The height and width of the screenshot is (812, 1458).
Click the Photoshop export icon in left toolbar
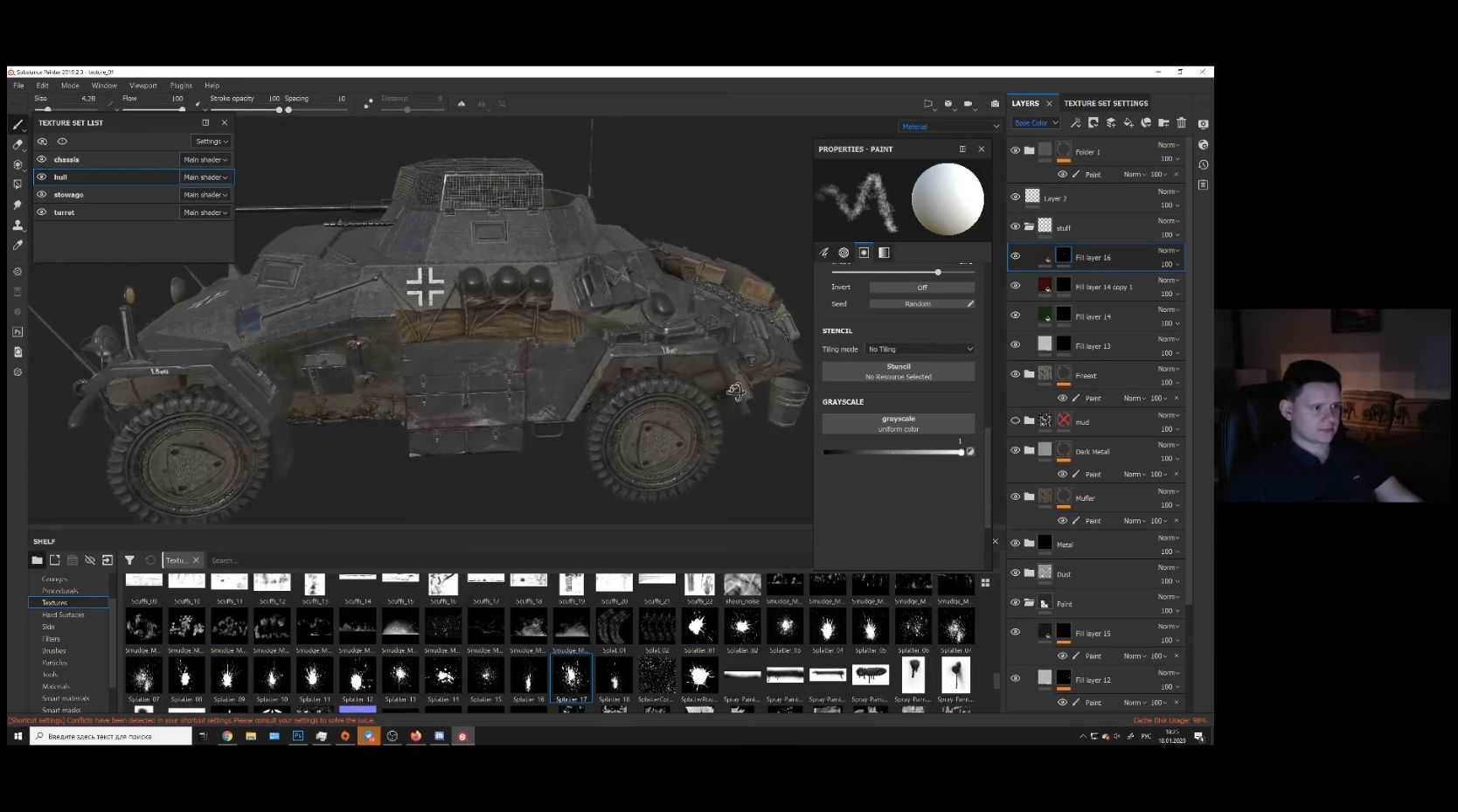pos(17,332)
